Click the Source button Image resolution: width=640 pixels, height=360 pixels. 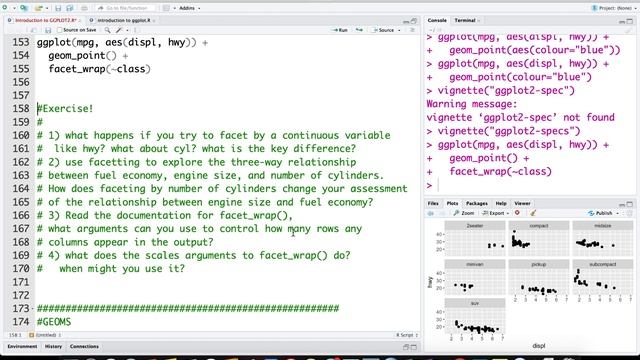[383, 30]
